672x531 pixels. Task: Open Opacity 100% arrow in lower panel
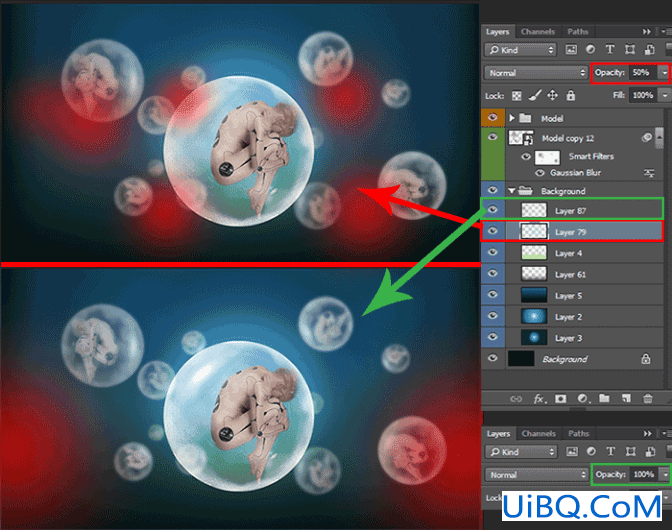665,475
